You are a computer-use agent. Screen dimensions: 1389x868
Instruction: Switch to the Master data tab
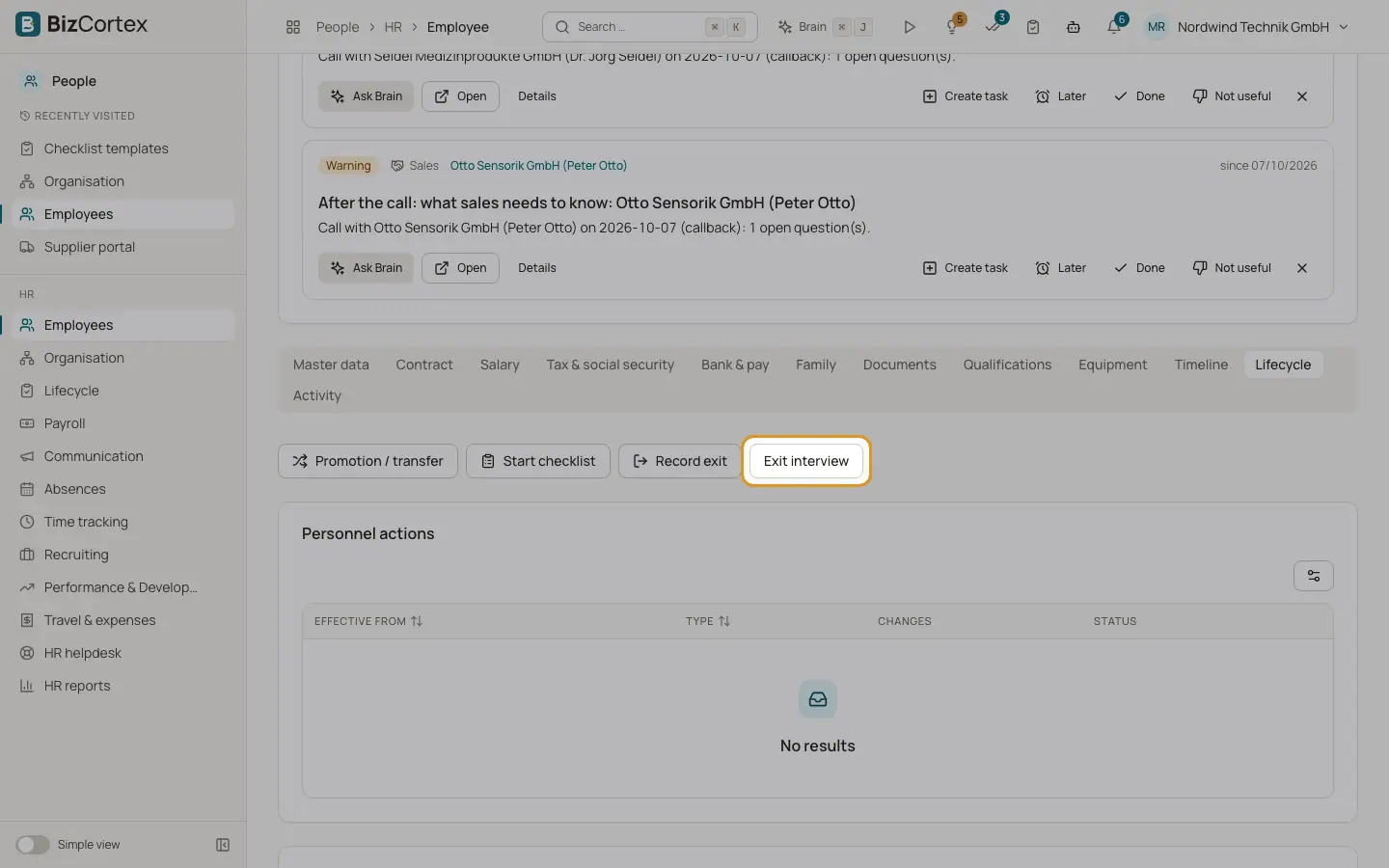click(x=331, y=365)
